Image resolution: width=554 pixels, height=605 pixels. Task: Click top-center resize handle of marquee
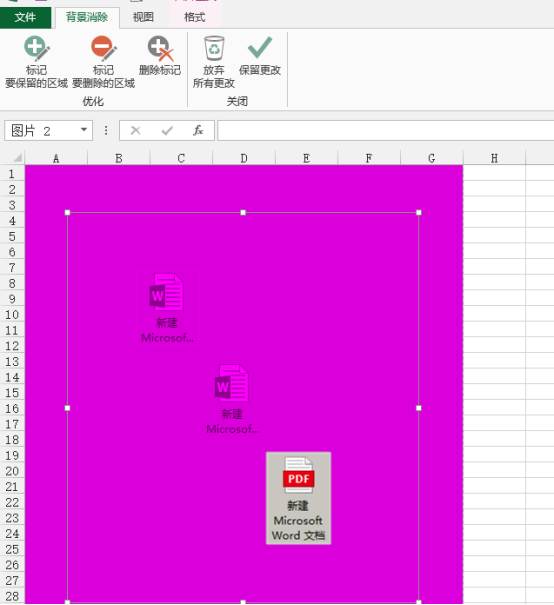(x=243, y=213)
